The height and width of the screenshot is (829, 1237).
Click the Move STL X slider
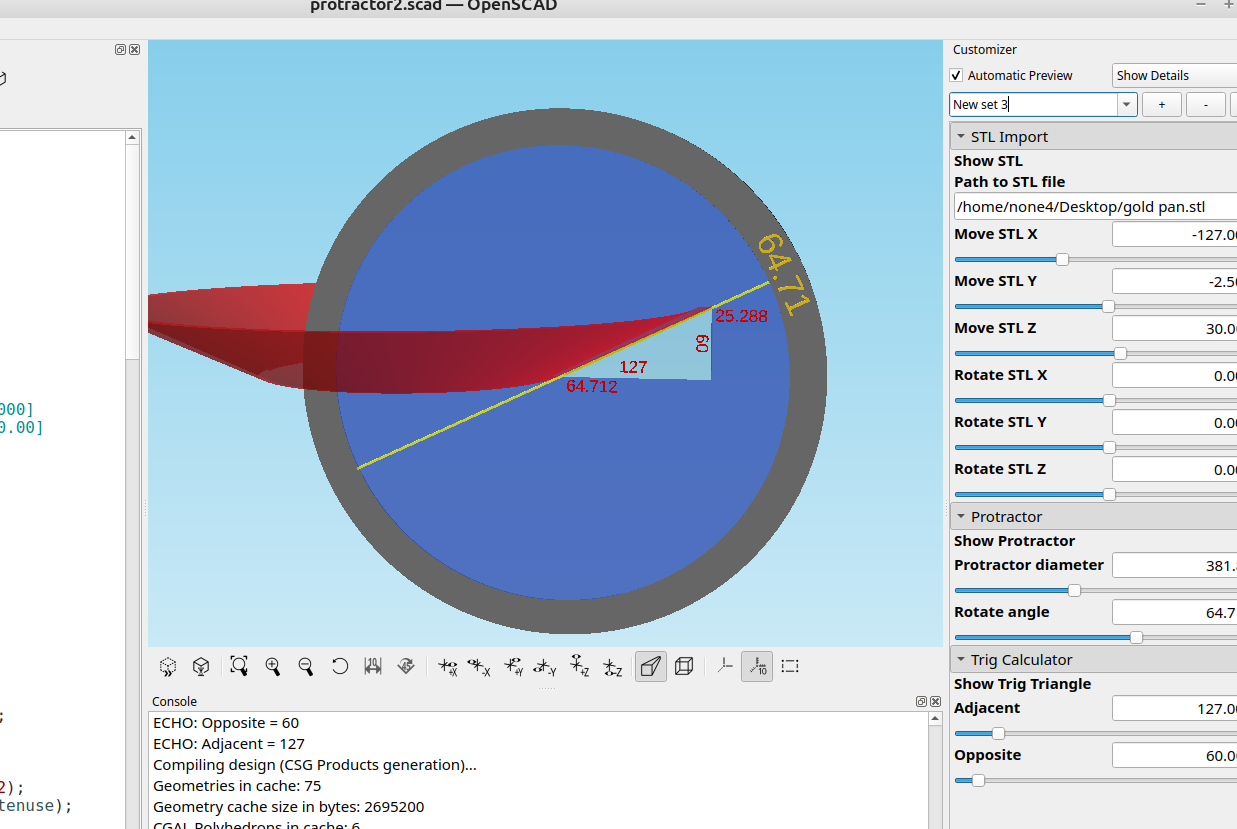1063,260
